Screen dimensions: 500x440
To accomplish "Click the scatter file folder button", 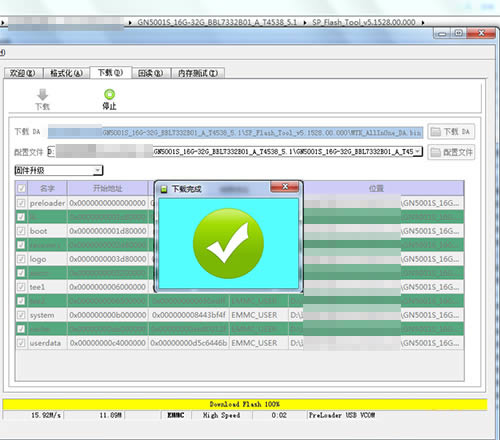I will click(x=451, y=152).
